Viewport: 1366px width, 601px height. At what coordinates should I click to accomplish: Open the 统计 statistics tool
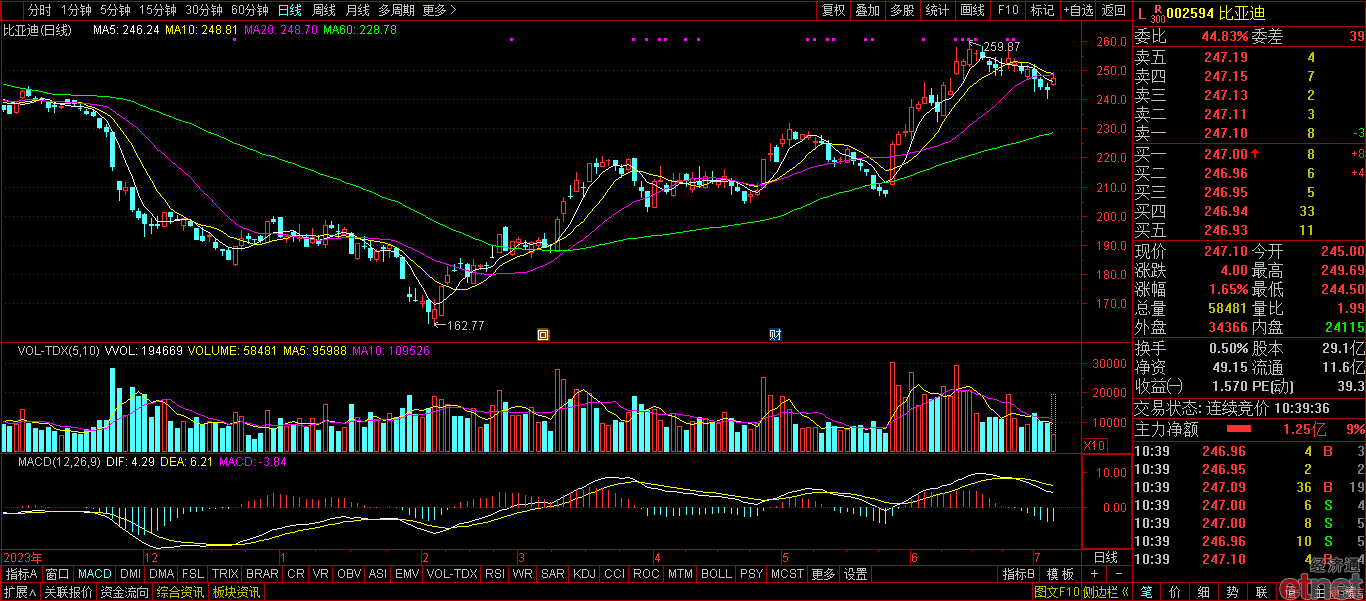tap(937, 10)
